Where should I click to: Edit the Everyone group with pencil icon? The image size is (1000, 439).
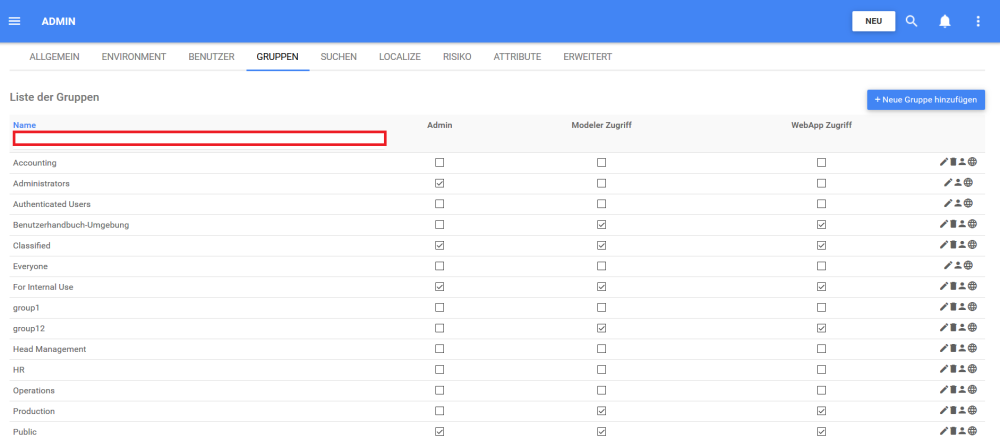[x=948, y=265]
